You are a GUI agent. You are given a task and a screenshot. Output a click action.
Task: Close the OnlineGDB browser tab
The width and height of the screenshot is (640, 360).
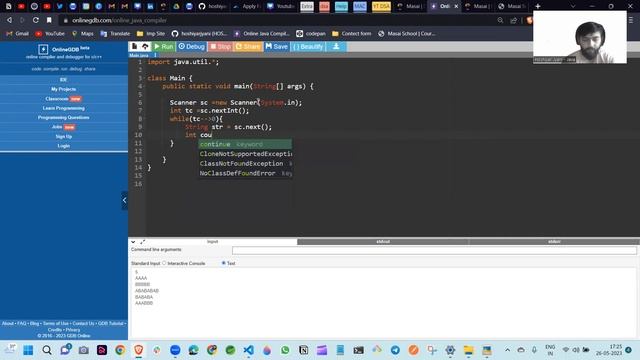pos(456,6)
